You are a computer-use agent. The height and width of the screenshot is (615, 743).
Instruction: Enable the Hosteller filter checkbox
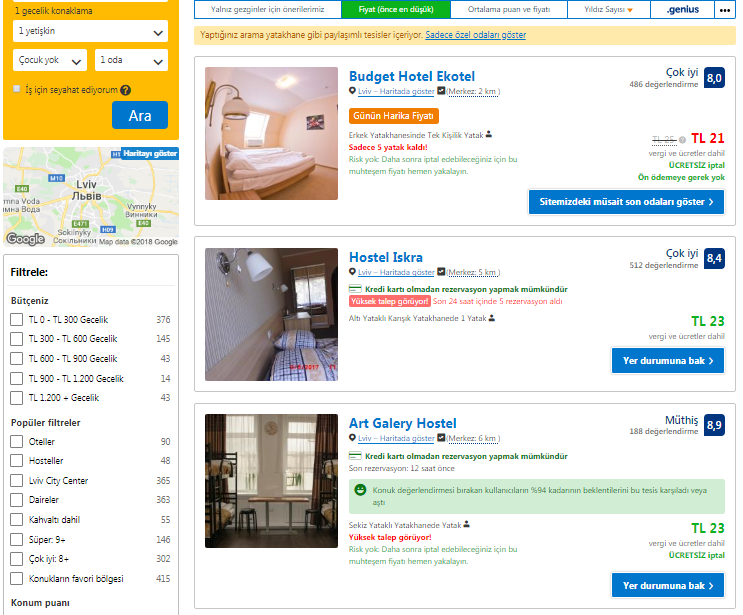(x=17, y=461)
